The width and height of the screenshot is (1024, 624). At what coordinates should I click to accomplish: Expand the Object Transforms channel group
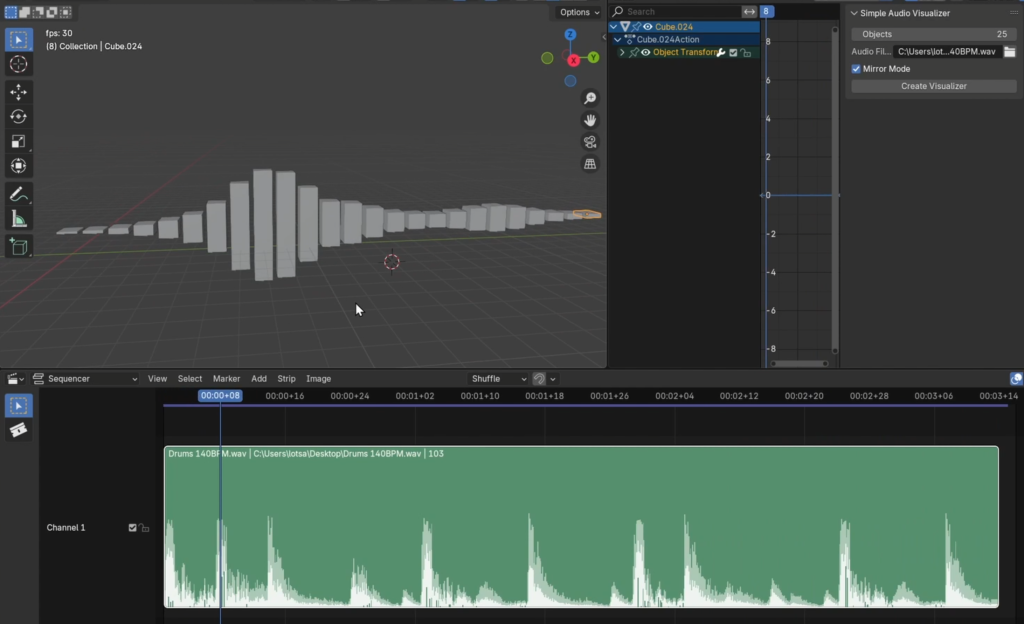pos(622,52)
